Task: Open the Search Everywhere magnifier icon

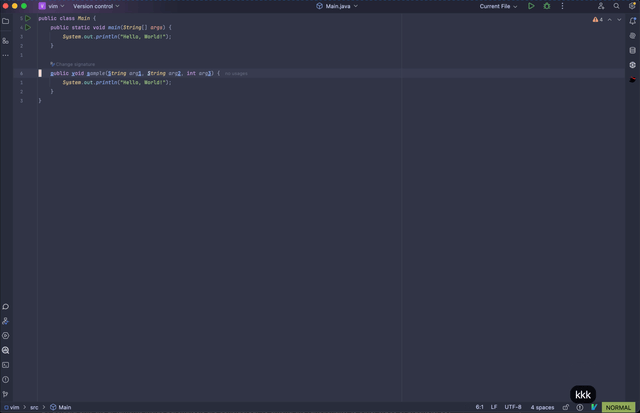Action: coord(617,6)
